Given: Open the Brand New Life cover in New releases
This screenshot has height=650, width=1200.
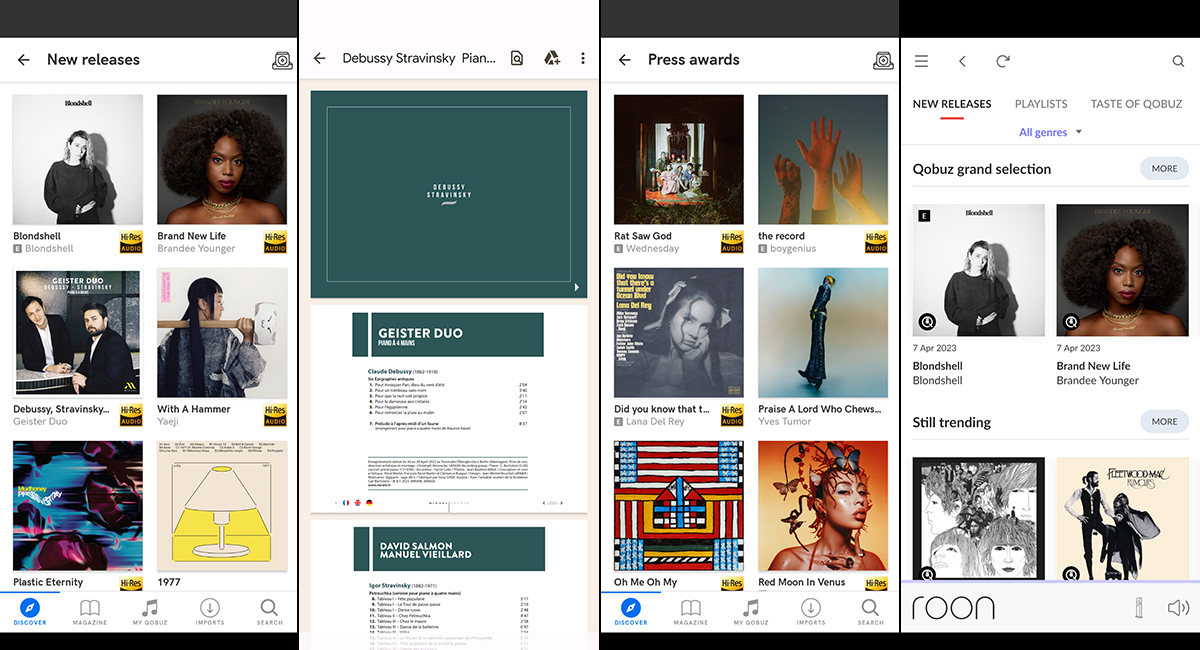Looking at the screenshot, I should point(222,160).
